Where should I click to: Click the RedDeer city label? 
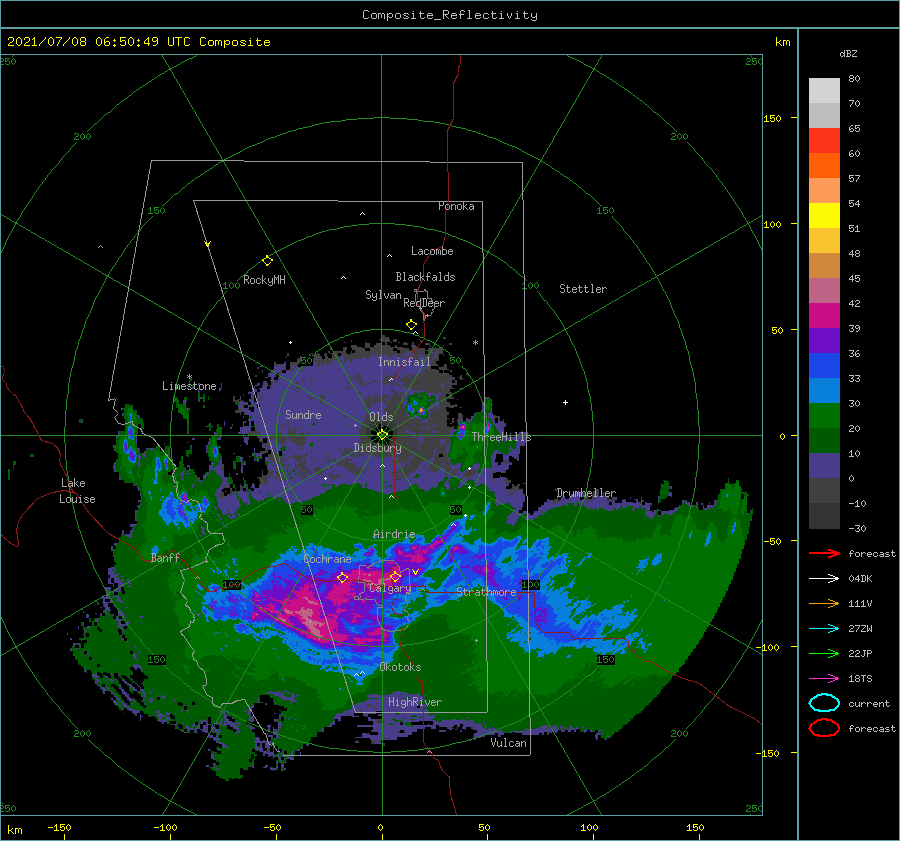tap(424, 303)
